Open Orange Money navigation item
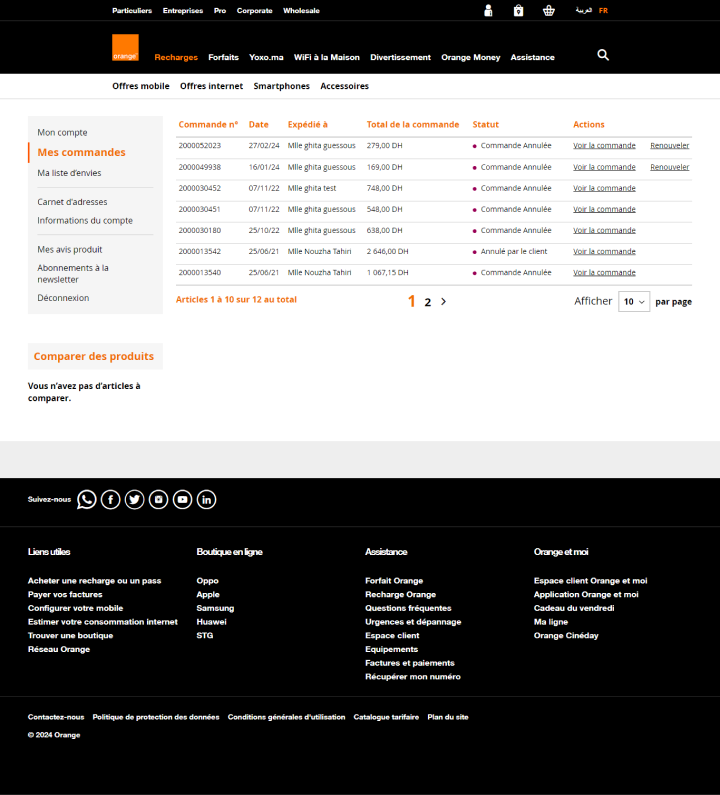 click(471, 57)
